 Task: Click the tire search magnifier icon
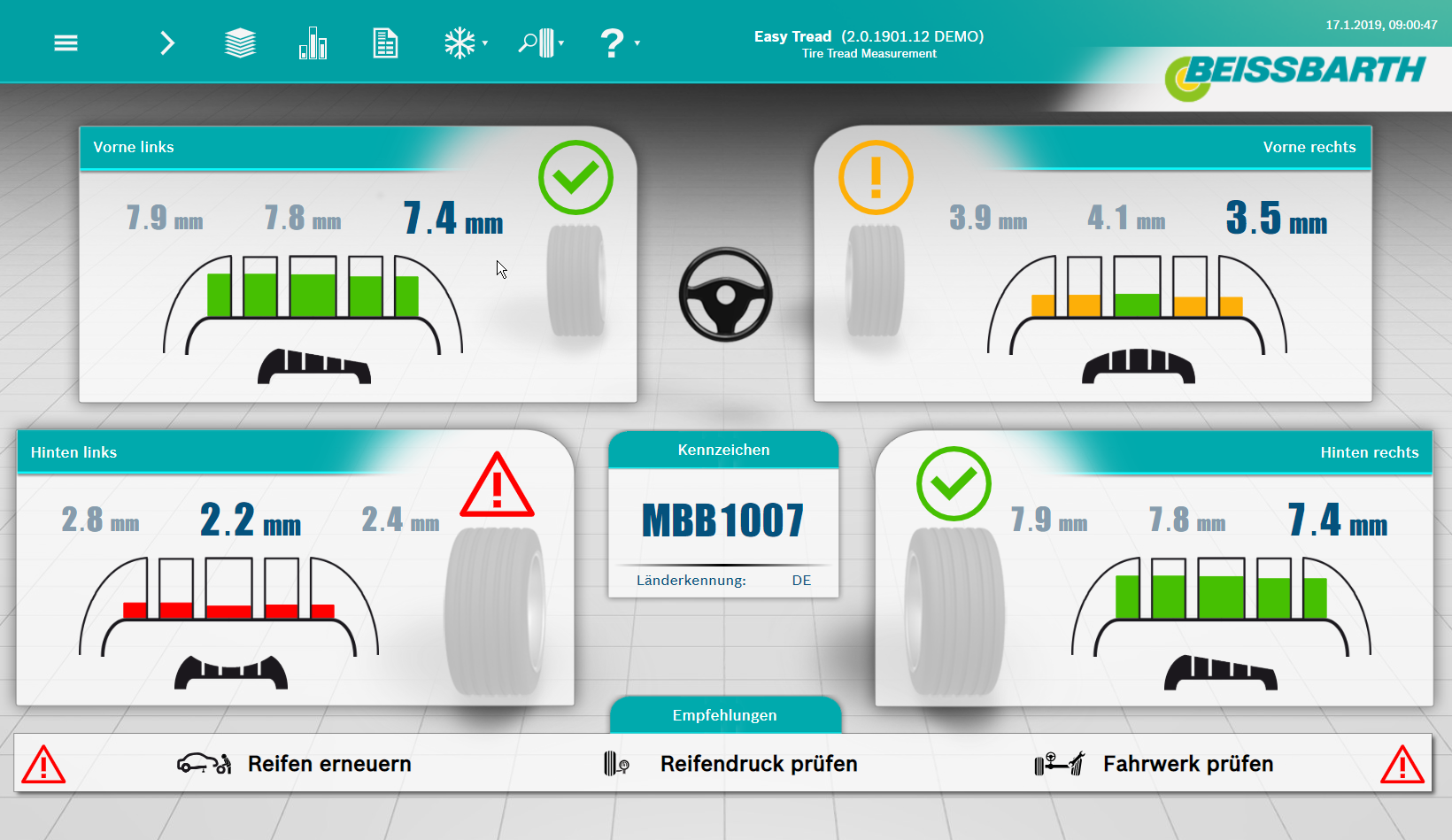click(536, 42)
